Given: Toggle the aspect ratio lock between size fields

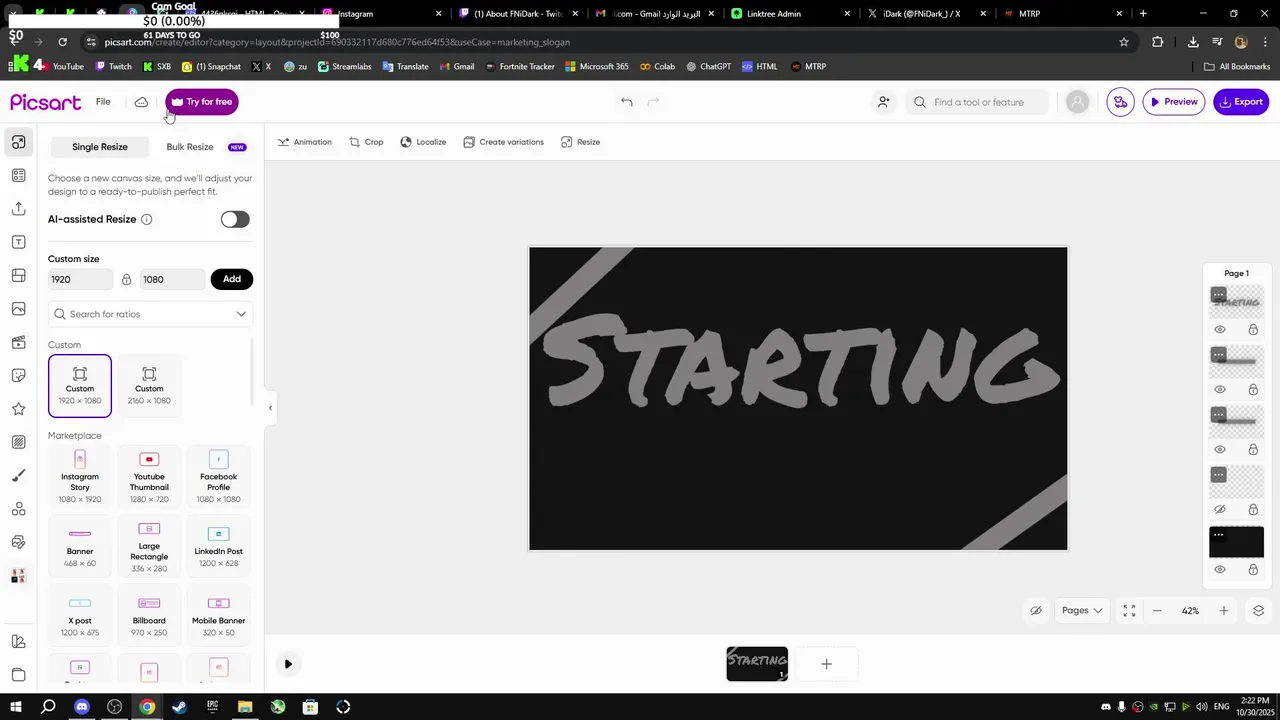Looking at the screenshot, I should [126, 279].
